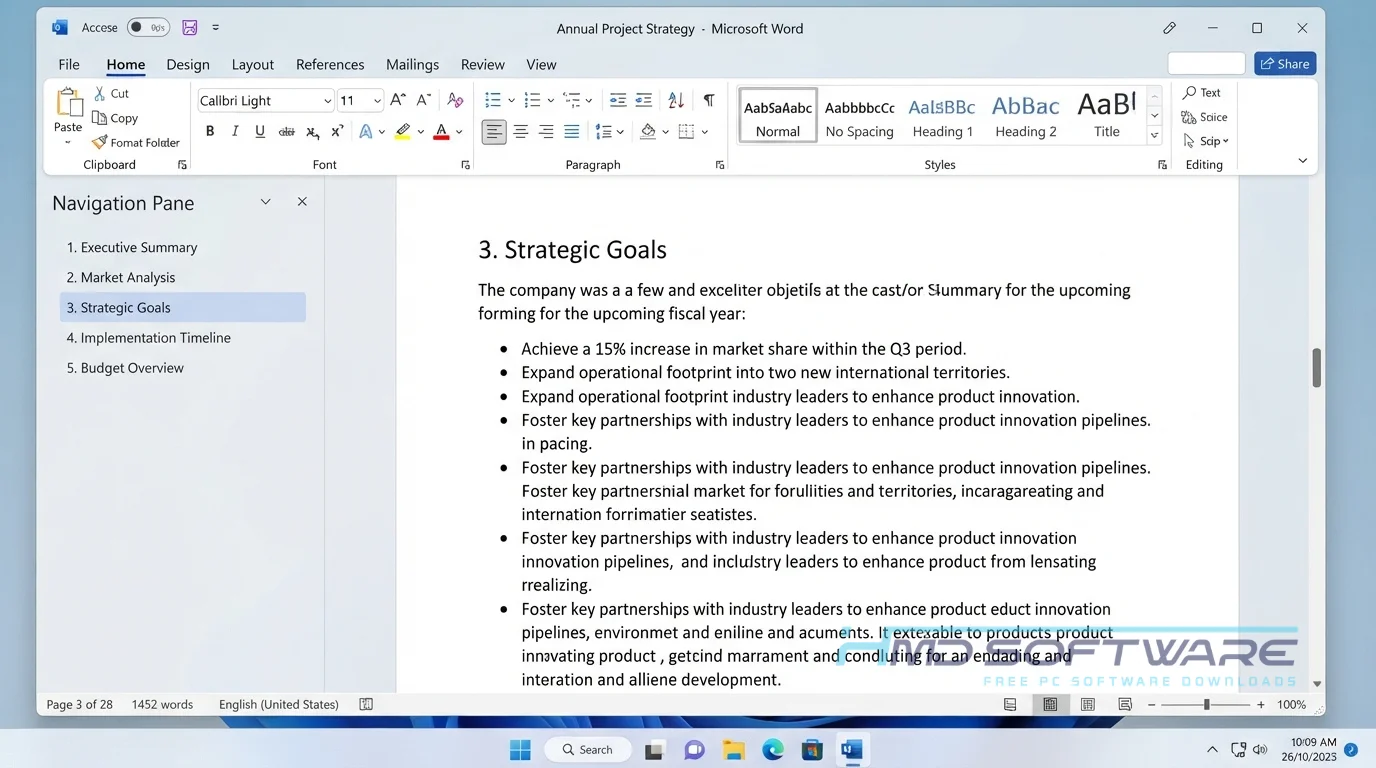Open the View tab
Viewport: 1376px width, 768px height.
coord(541,64)
